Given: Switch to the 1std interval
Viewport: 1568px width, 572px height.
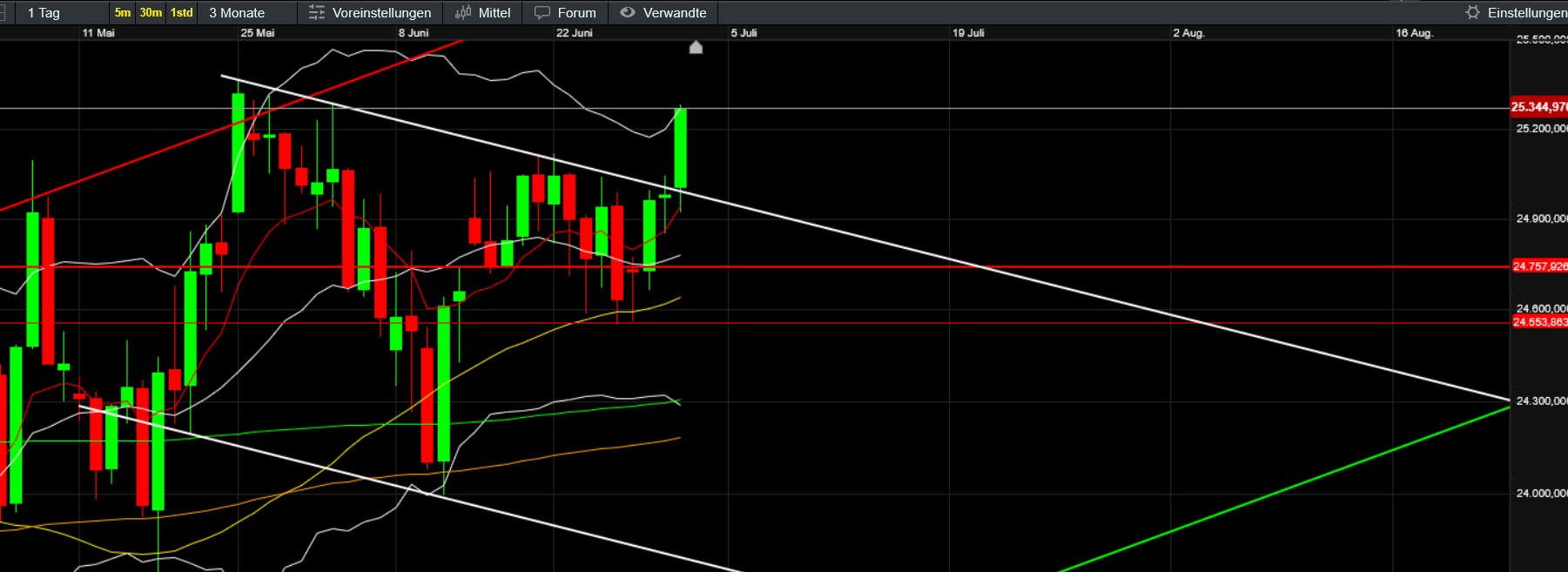Looking at the screenshot, I should click(x=181, y=12).
